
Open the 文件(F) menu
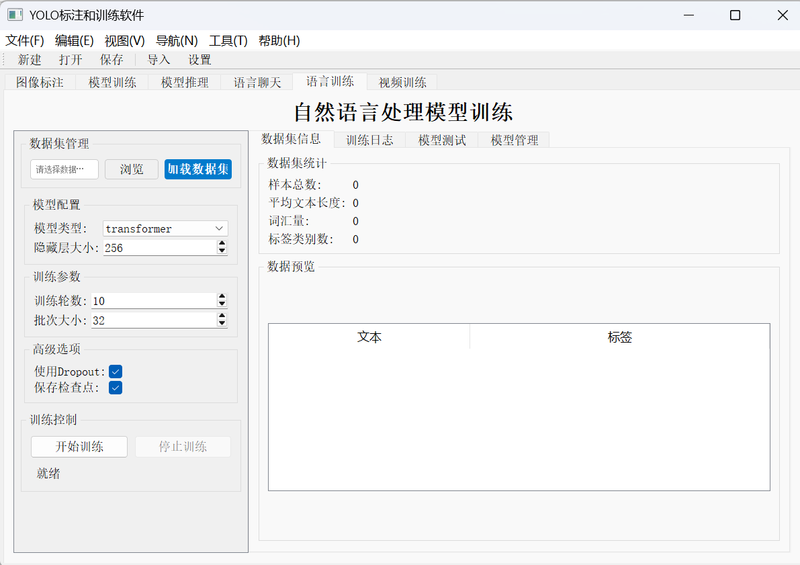[x=24, y=41]
